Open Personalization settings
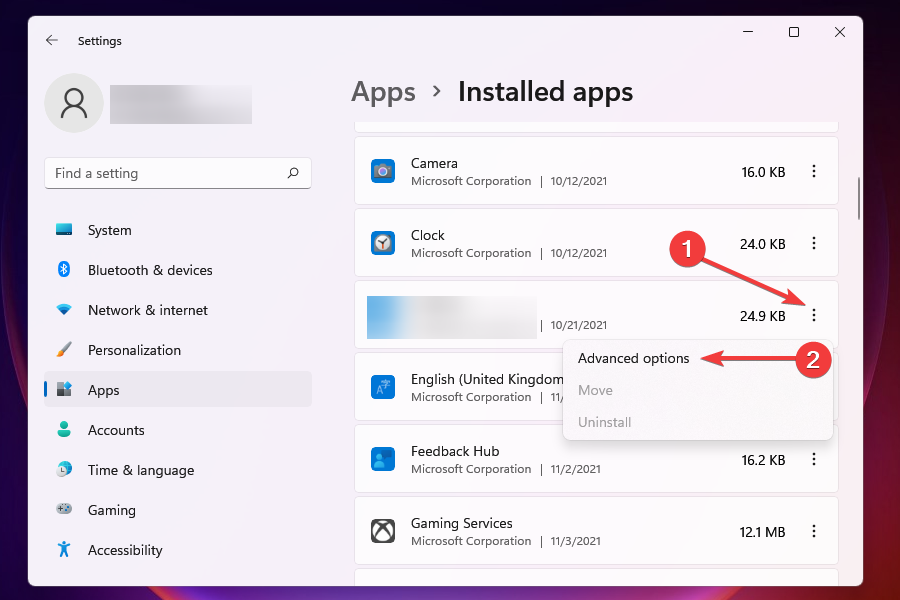Screen dimensions: 900x600 click(134, 350)
